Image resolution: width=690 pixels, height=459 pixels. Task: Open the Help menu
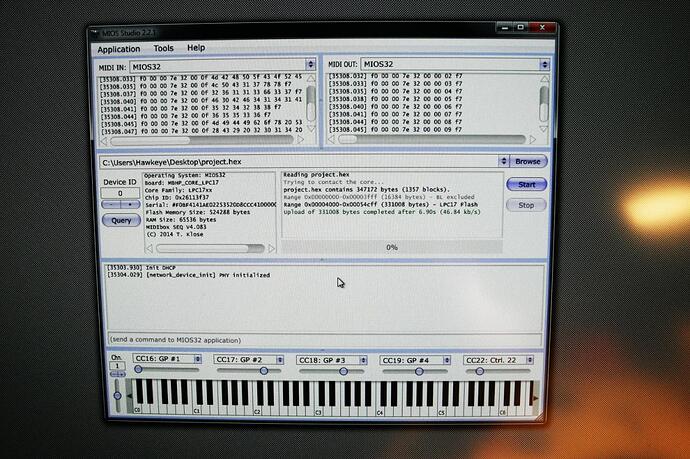(x=196, y=48)
